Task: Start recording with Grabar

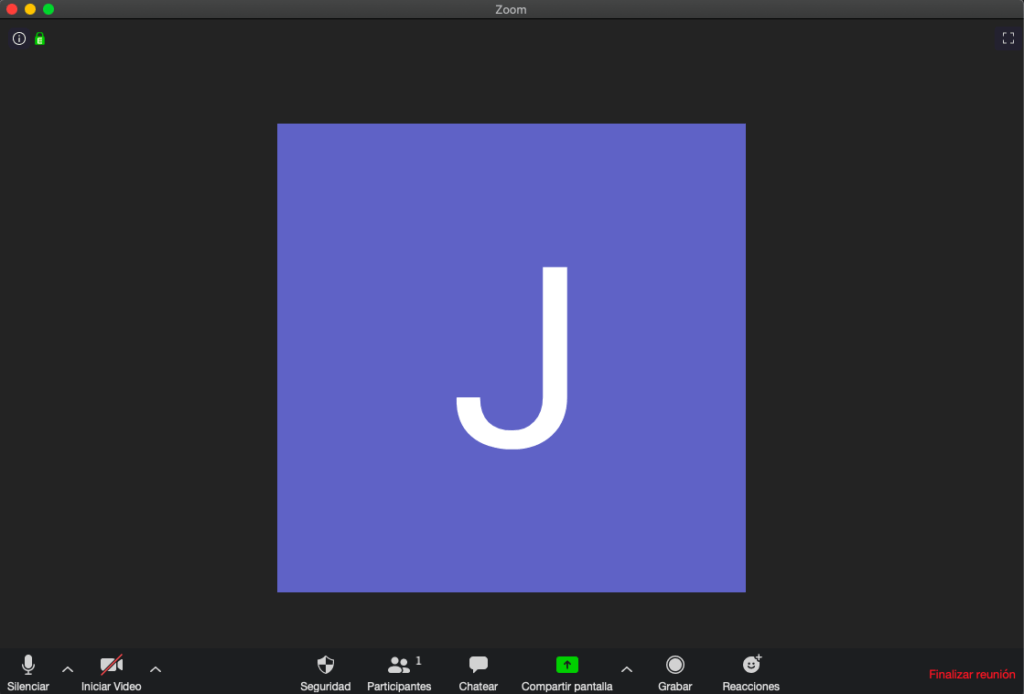Action: (x=675, y=671)
